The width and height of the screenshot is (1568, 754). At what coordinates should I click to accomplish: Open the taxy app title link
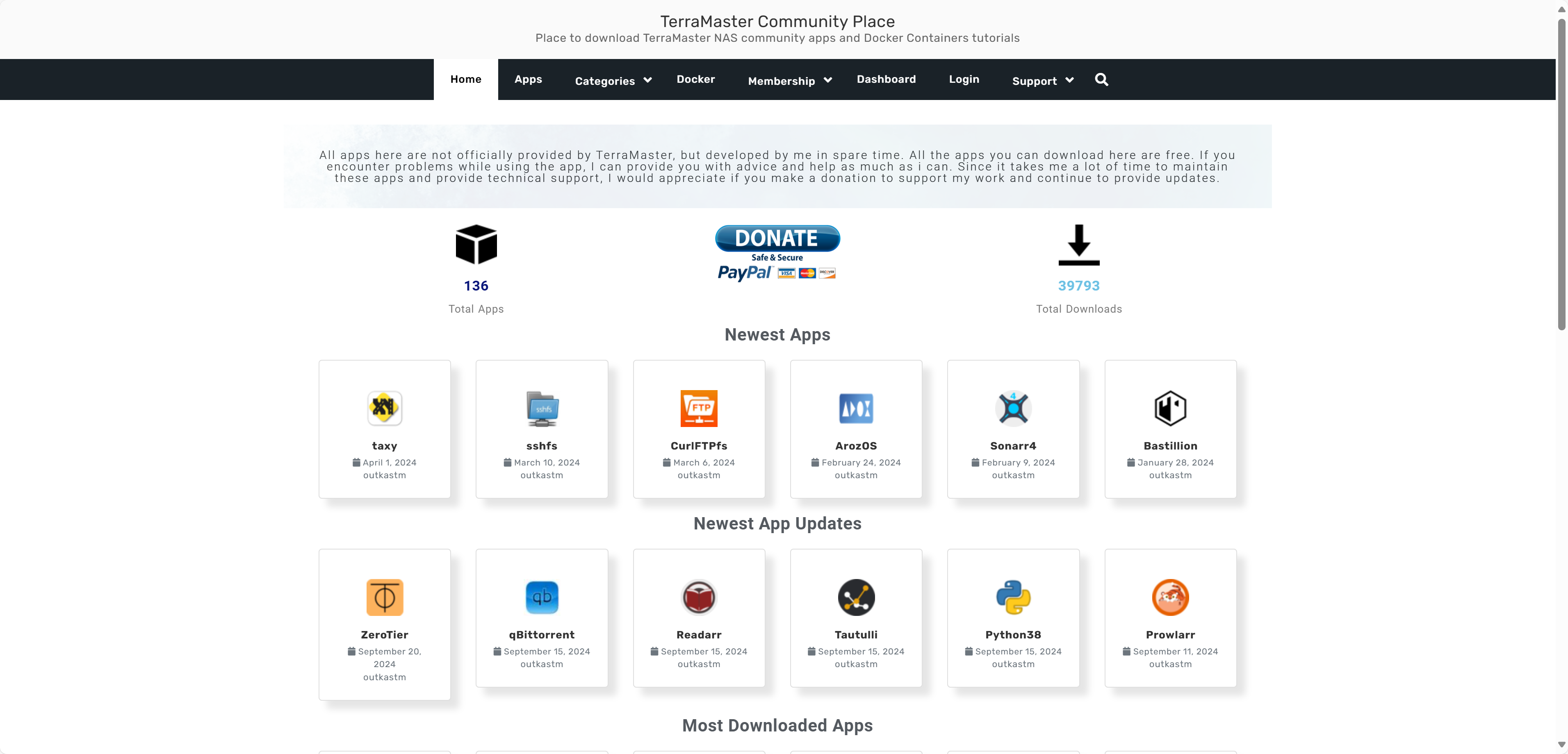[x=384, y=446]
